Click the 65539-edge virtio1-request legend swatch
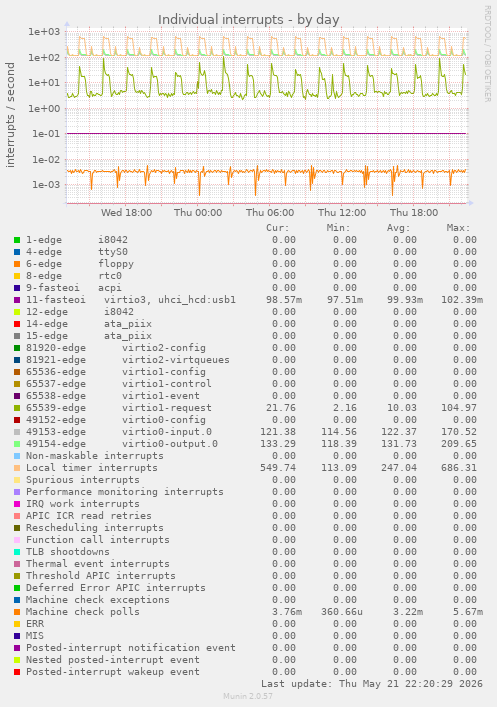The image size is (497, 707). coord(17,408)
